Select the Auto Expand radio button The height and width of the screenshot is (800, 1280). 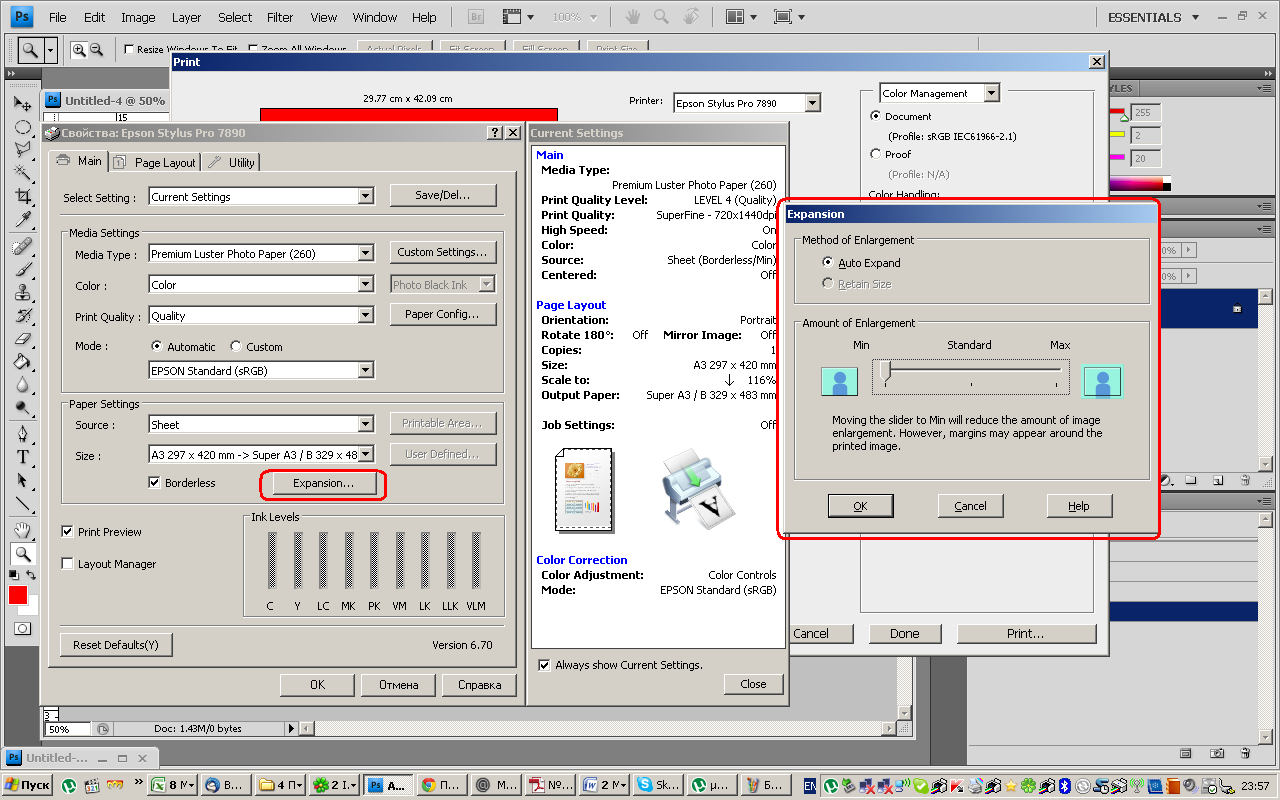coord(827,263)
